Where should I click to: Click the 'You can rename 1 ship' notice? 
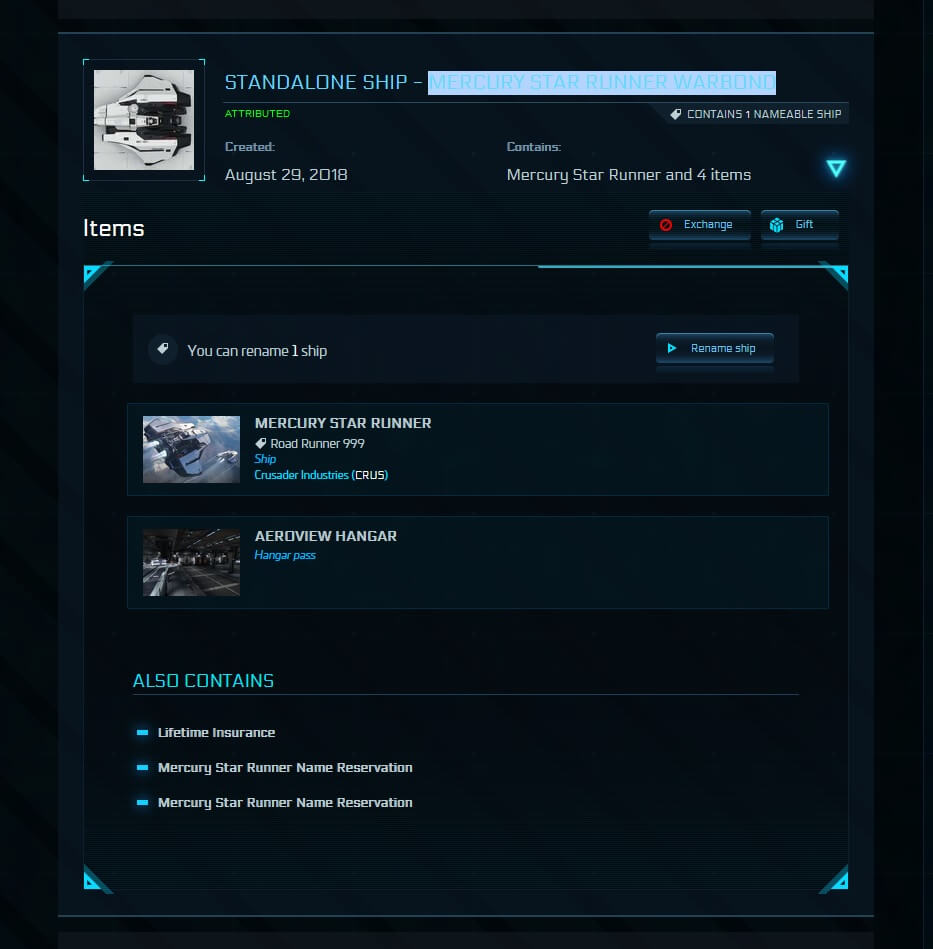click(x=257, y=351)
